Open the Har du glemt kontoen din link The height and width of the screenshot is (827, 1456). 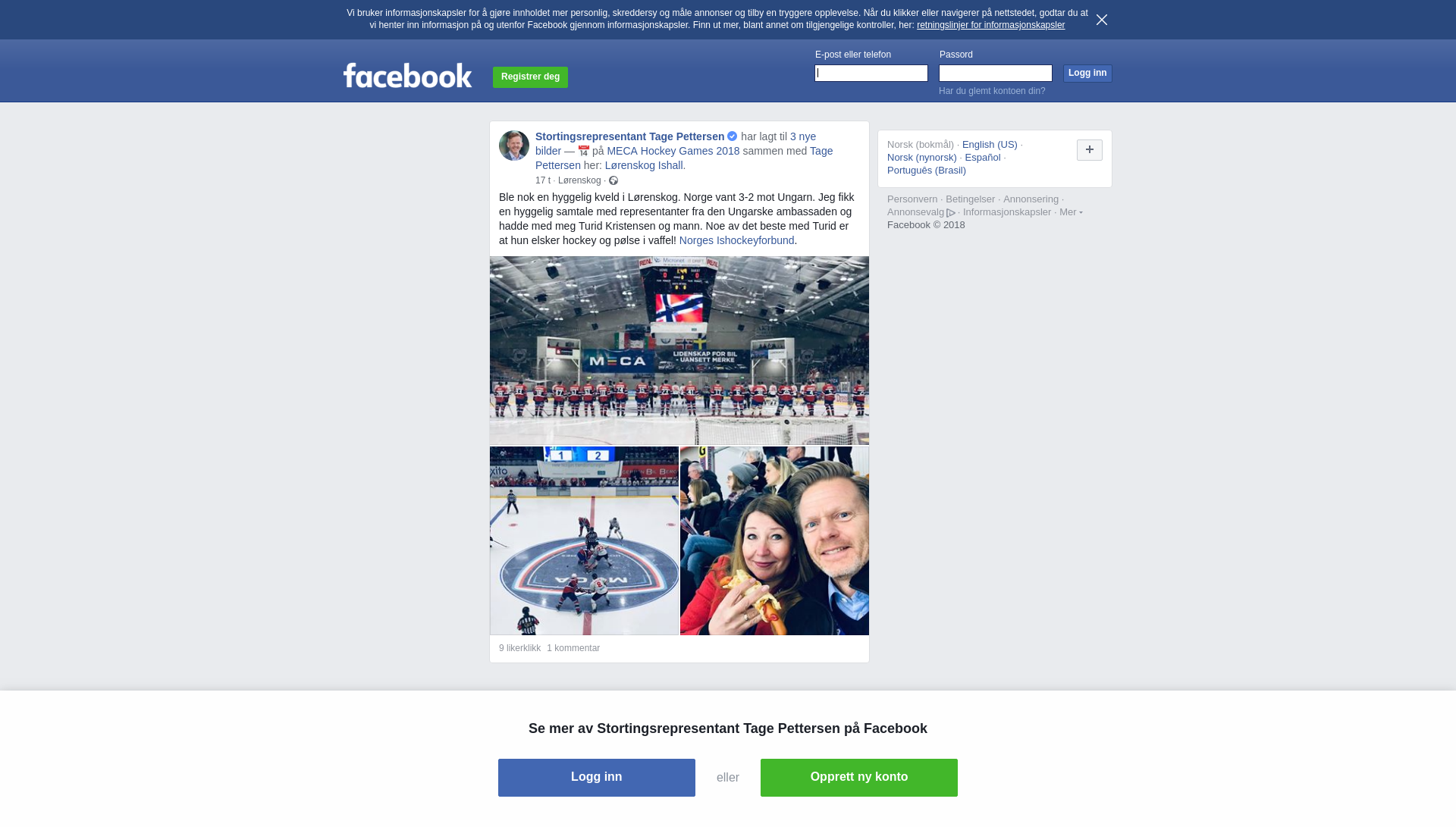click(x=992, y=91)
